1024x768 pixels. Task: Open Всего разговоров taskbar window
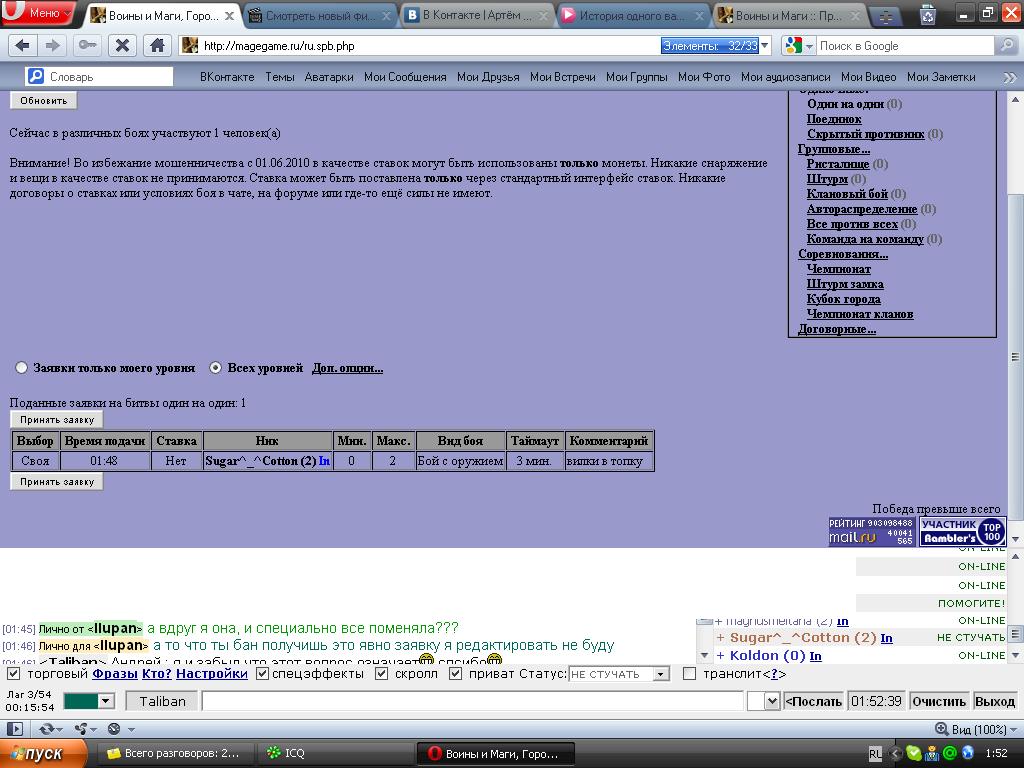click(174, 754)
